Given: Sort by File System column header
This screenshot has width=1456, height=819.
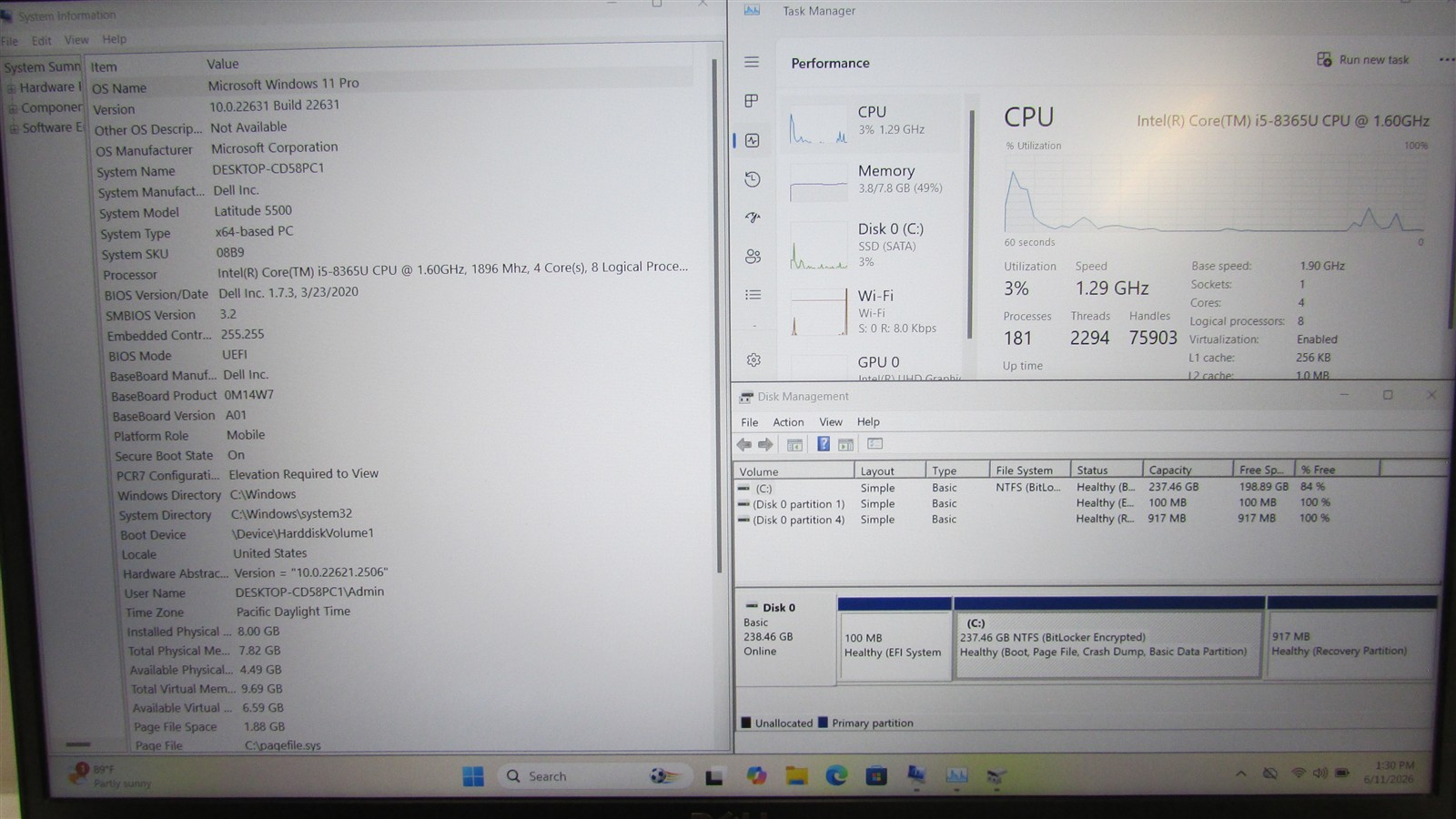Looking at the screenshot, I should (x=1029, y=470).
